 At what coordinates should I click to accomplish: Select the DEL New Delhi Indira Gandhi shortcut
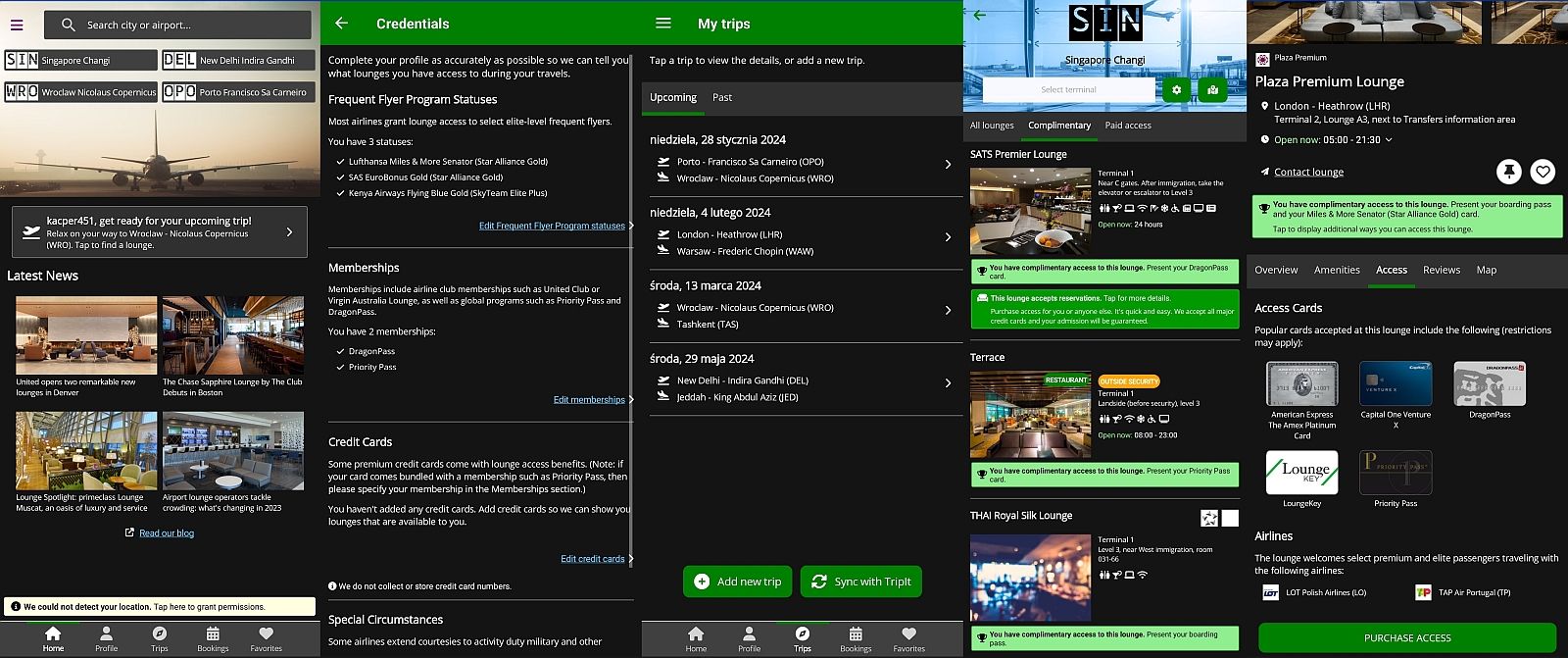point(238,60)
